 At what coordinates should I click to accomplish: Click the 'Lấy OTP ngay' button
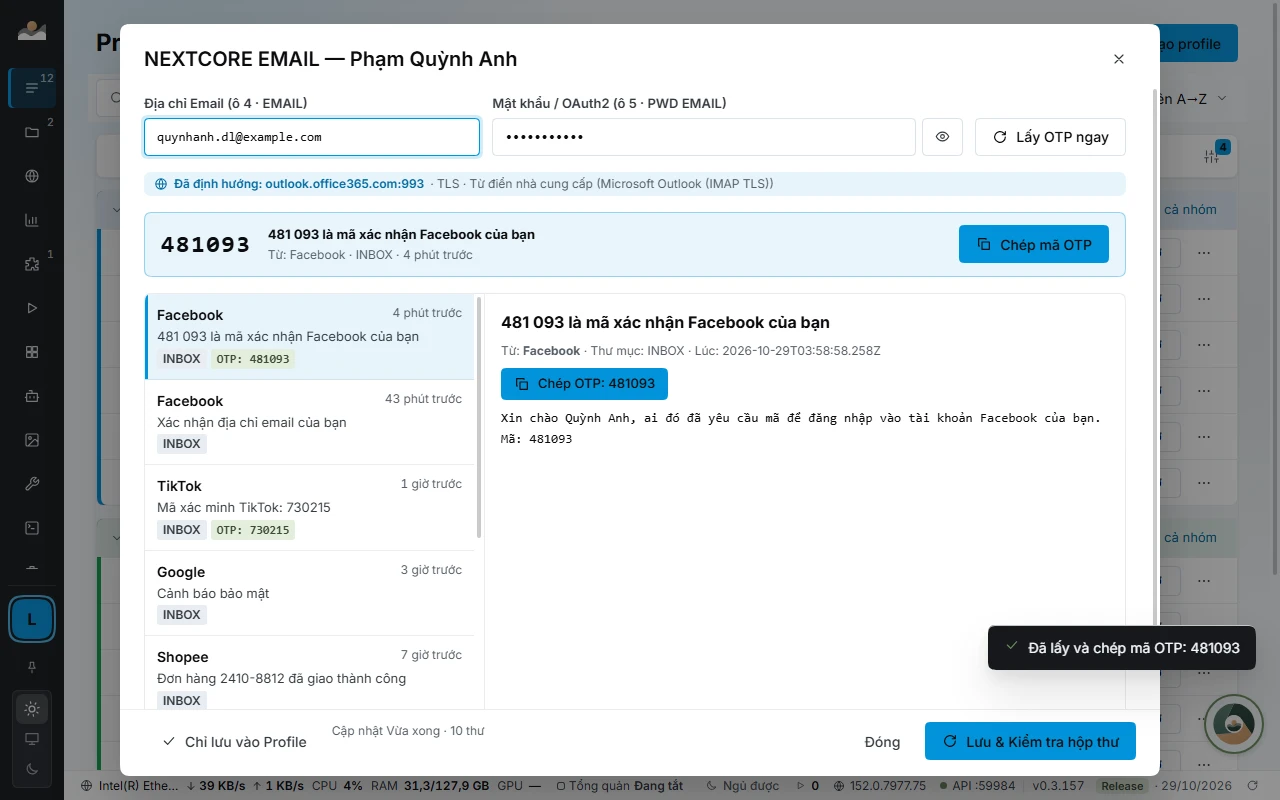[x=1050, y=137]
